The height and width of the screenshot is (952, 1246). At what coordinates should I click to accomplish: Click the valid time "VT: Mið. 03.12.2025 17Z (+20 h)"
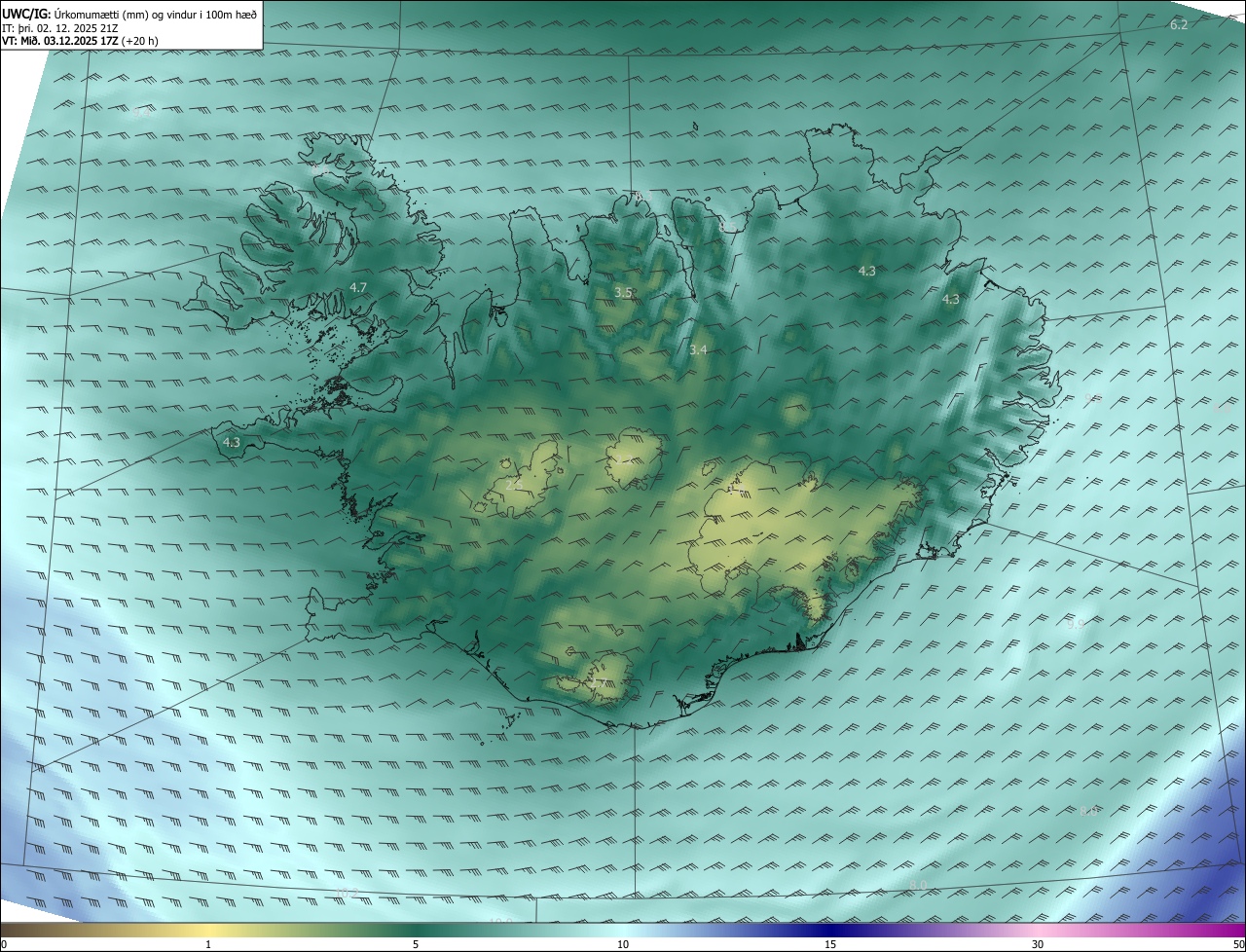click(x=80, y=41)
